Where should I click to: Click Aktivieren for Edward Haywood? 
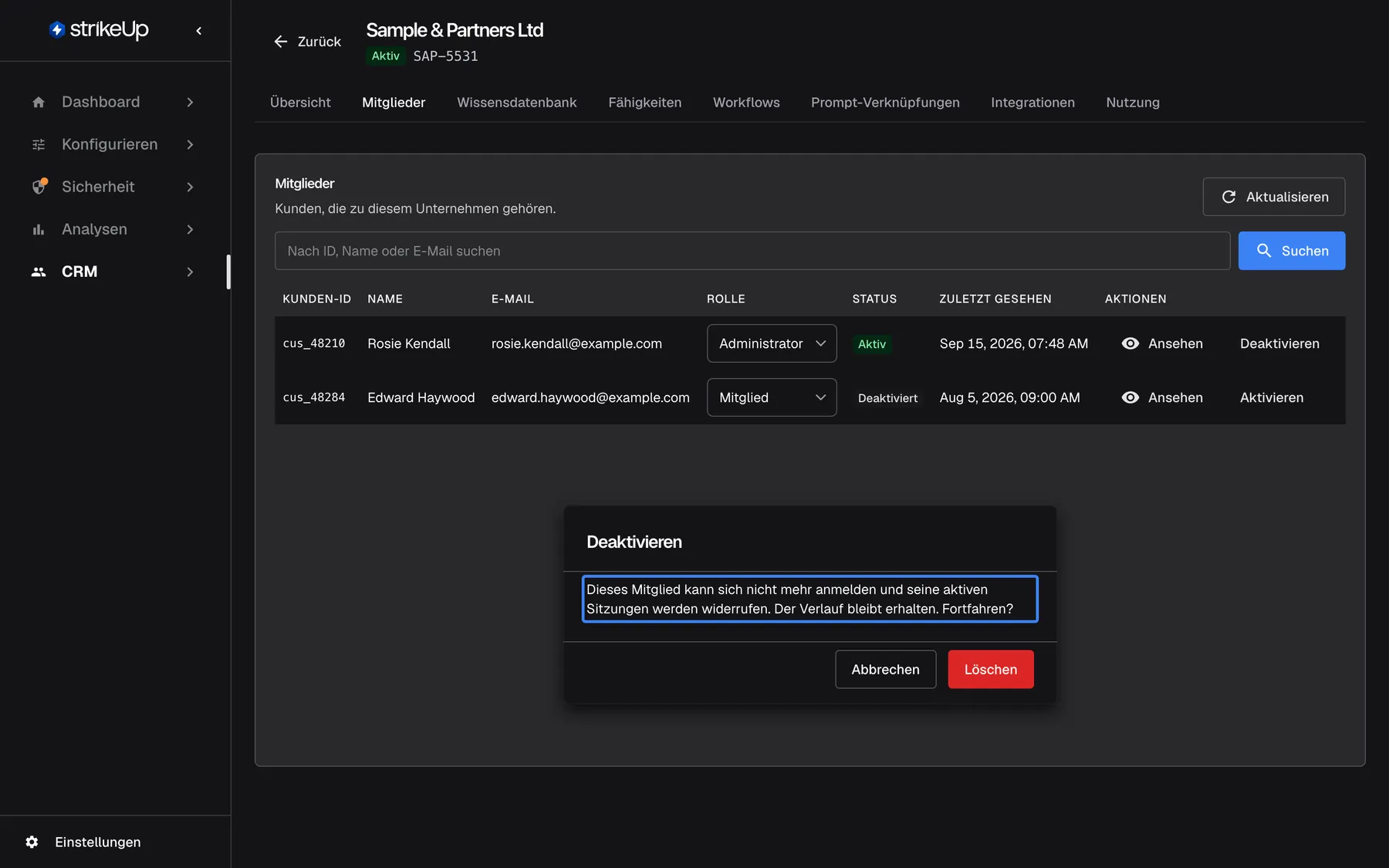[1272, 397]
